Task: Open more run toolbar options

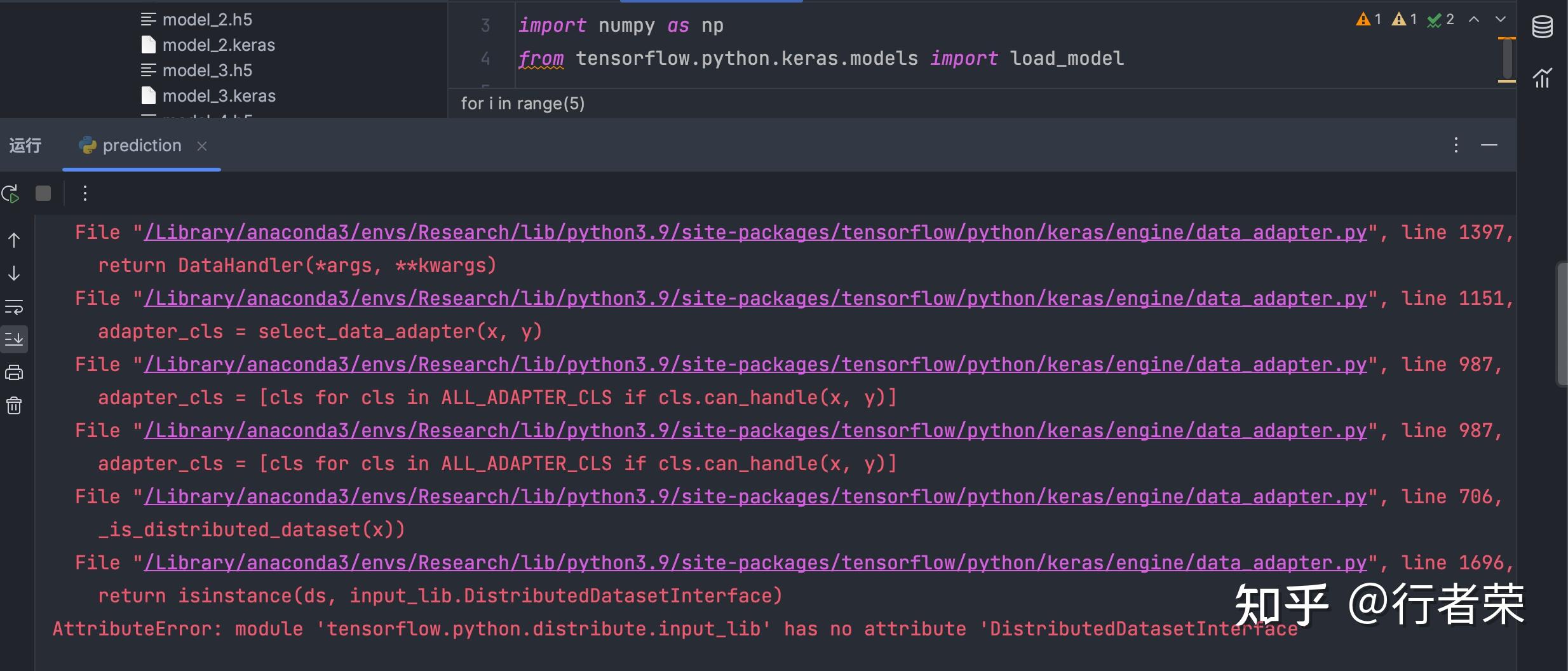Action: point(84,193)
